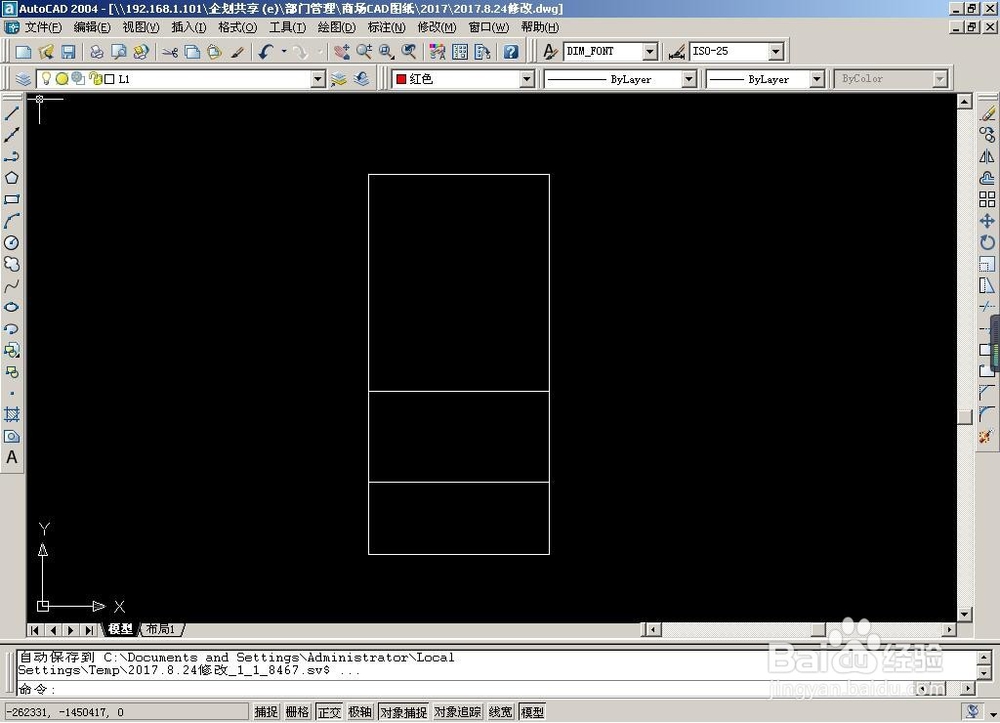The height and width of the screenshot is (723, 1000).
Task: Select the Rectangle draw tool
Action: point(11,200)
